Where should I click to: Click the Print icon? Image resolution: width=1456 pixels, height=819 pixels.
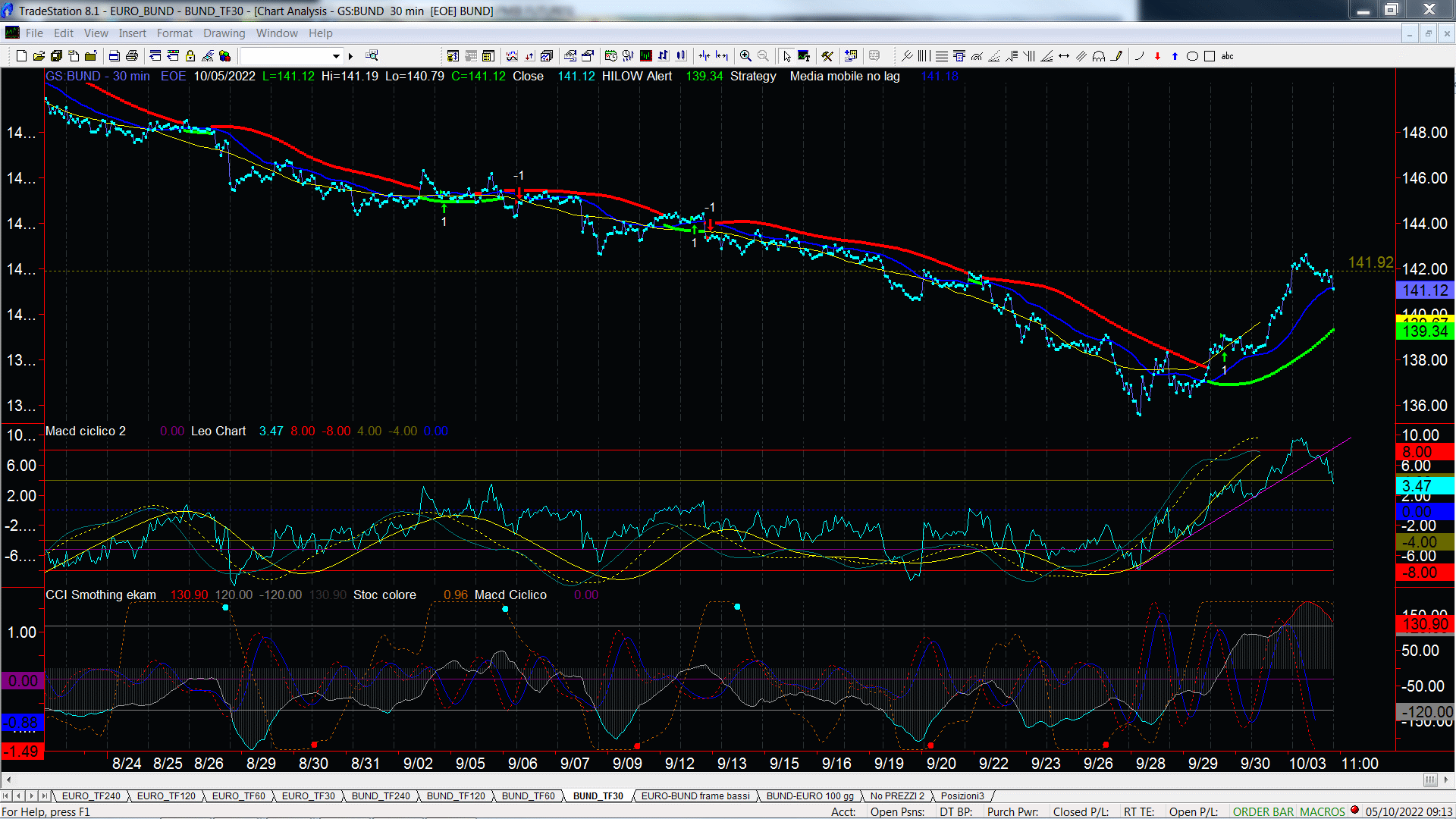[132, 56]
